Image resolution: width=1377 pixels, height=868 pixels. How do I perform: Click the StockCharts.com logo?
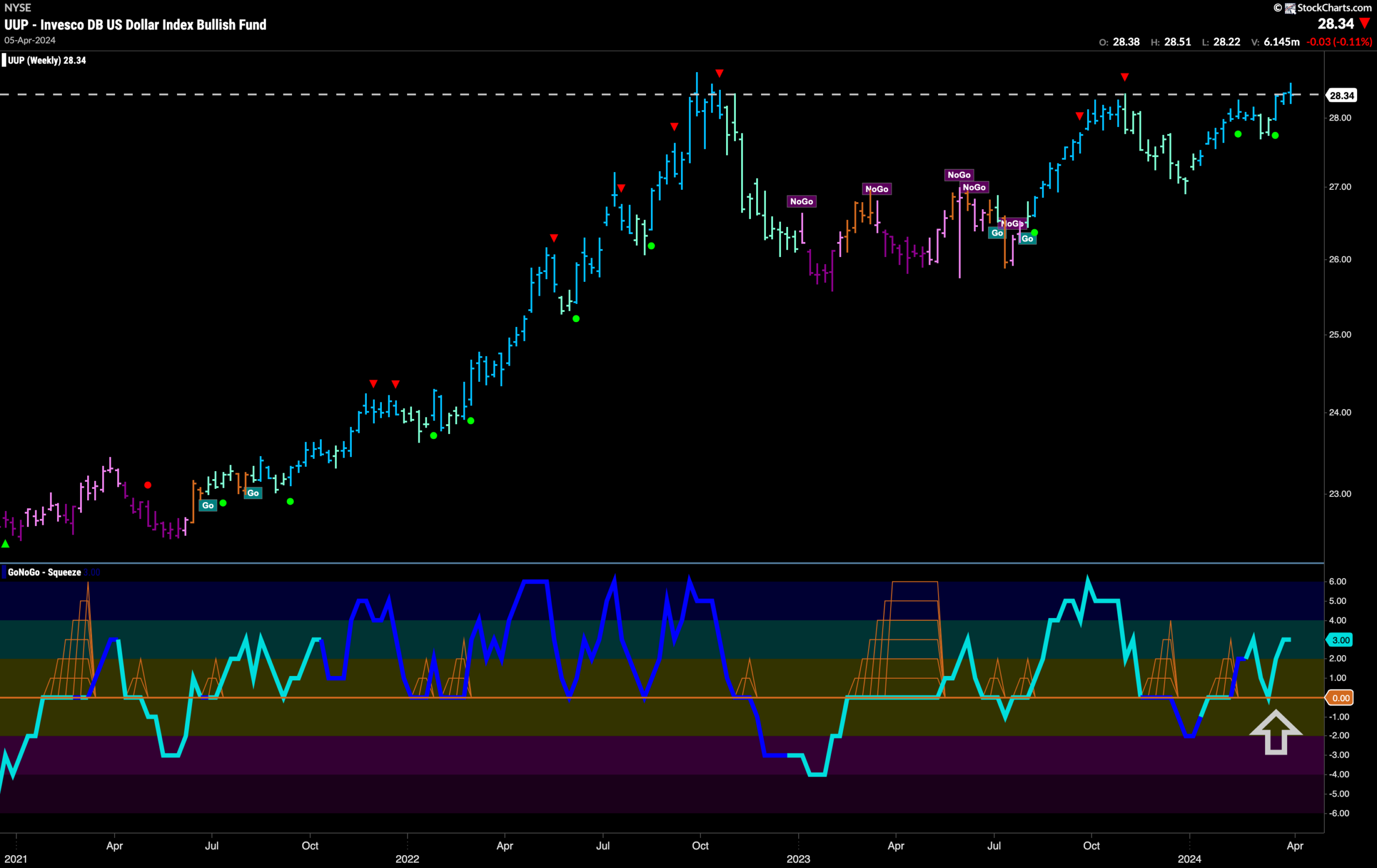point(1328,8)
